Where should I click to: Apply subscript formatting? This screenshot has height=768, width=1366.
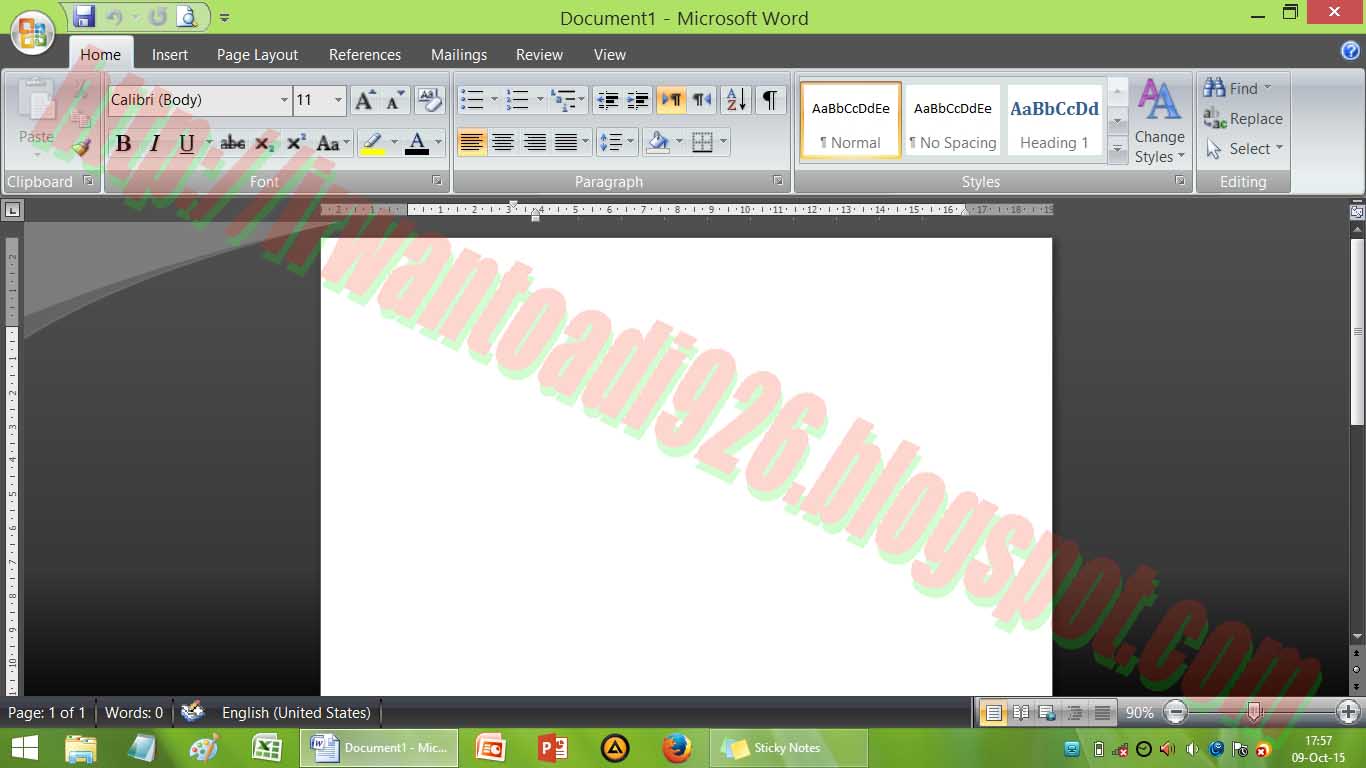264,143
